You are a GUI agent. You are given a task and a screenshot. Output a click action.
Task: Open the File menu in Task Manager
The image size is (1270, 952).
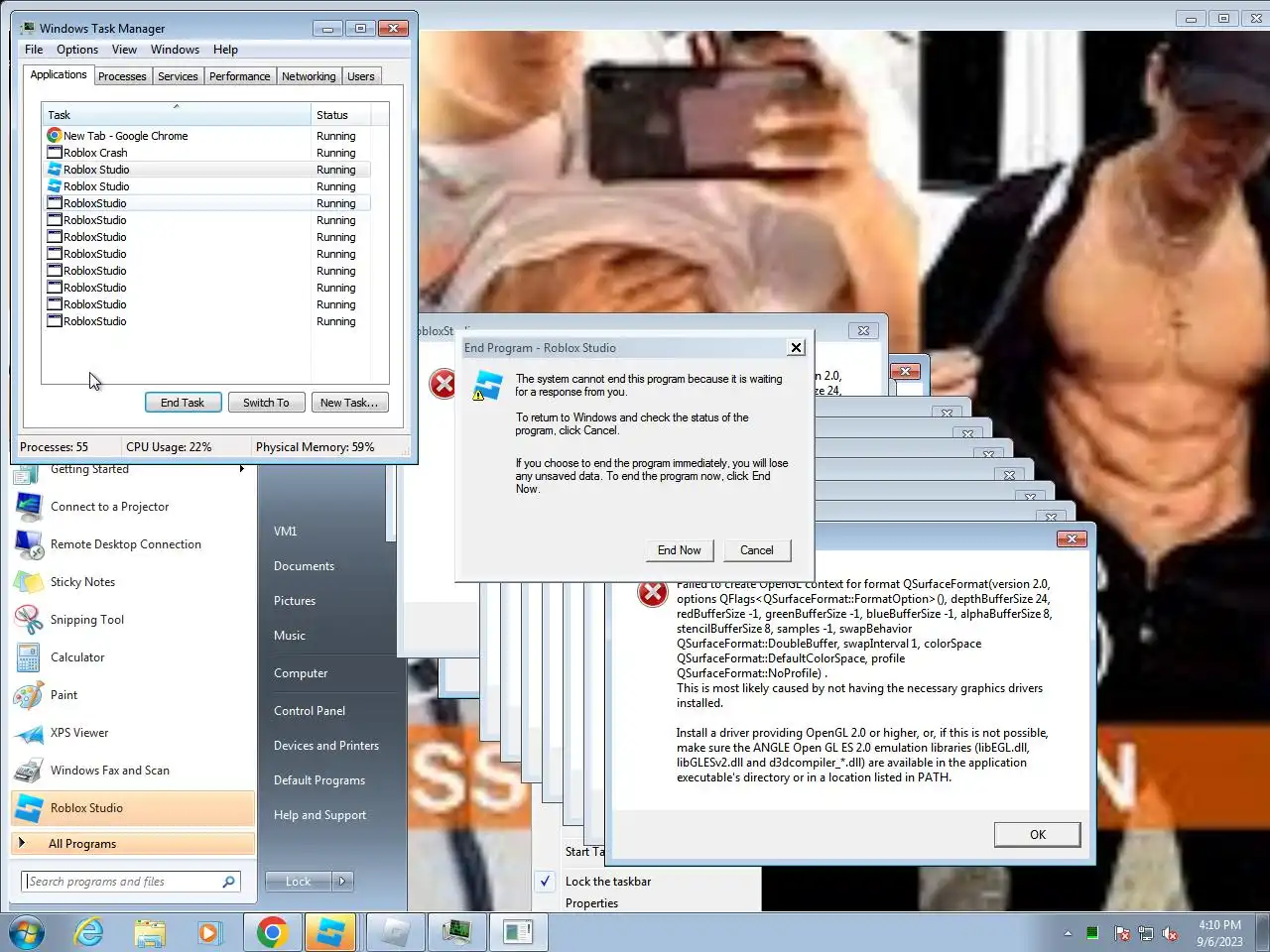[34, 50]
